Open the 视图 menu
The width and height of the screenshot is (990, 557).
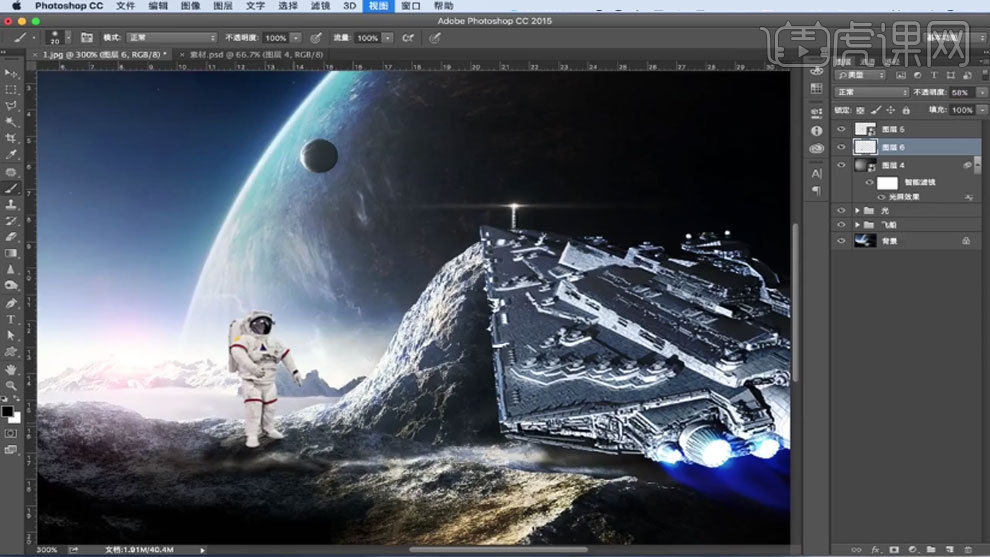tap(378, 6)
